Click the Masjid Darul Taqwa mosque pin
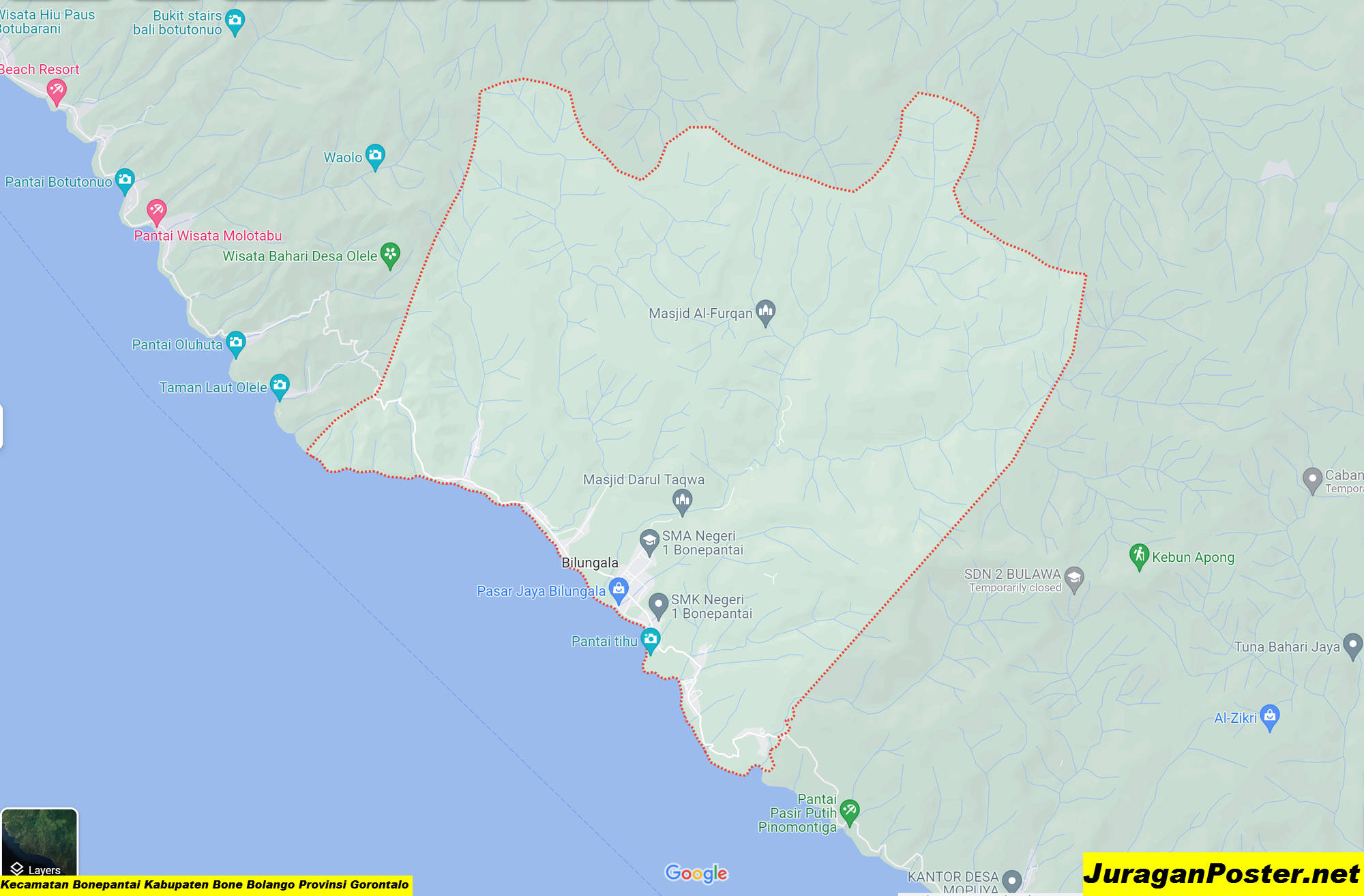 (682, 503)
